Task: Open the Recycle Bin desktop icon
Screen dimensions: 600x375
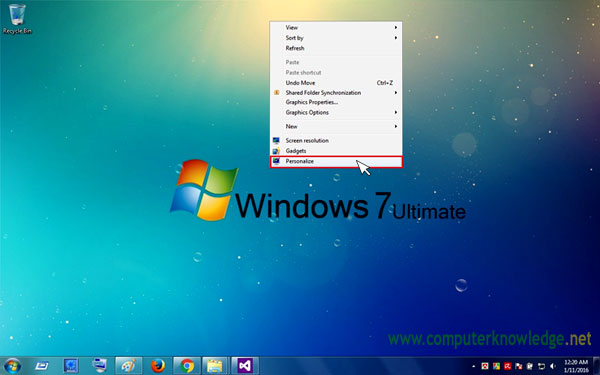Action: [x=17, y=19]
